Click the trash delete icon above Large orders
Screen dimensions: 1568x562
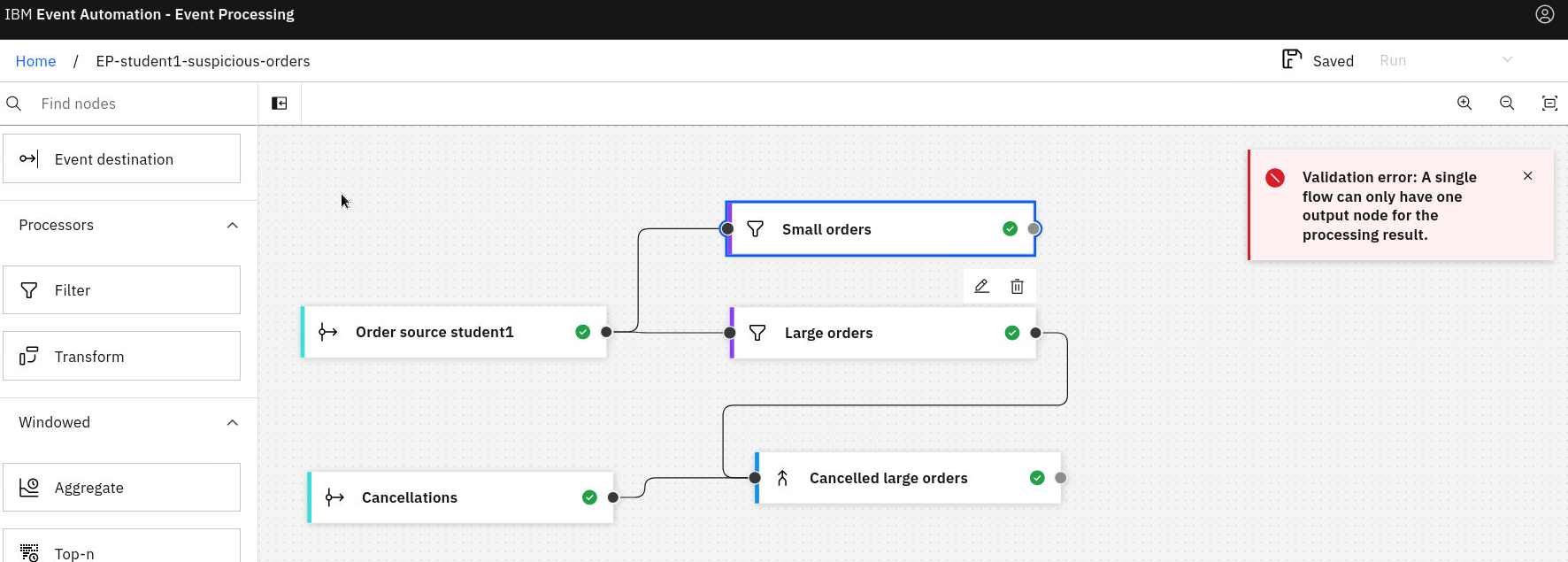[x=1017, y=286]
